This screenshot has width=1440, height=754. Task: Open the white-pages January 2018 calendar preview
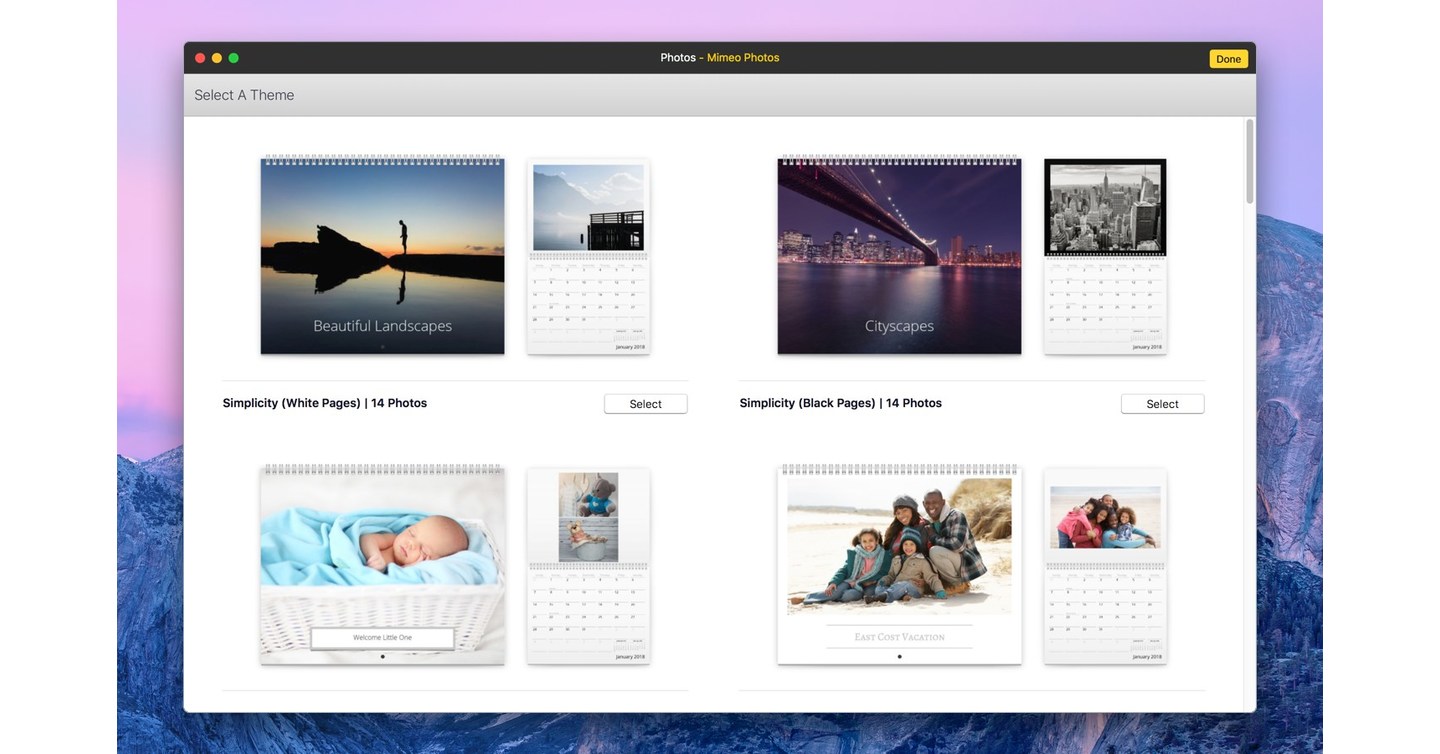(588, 256)
